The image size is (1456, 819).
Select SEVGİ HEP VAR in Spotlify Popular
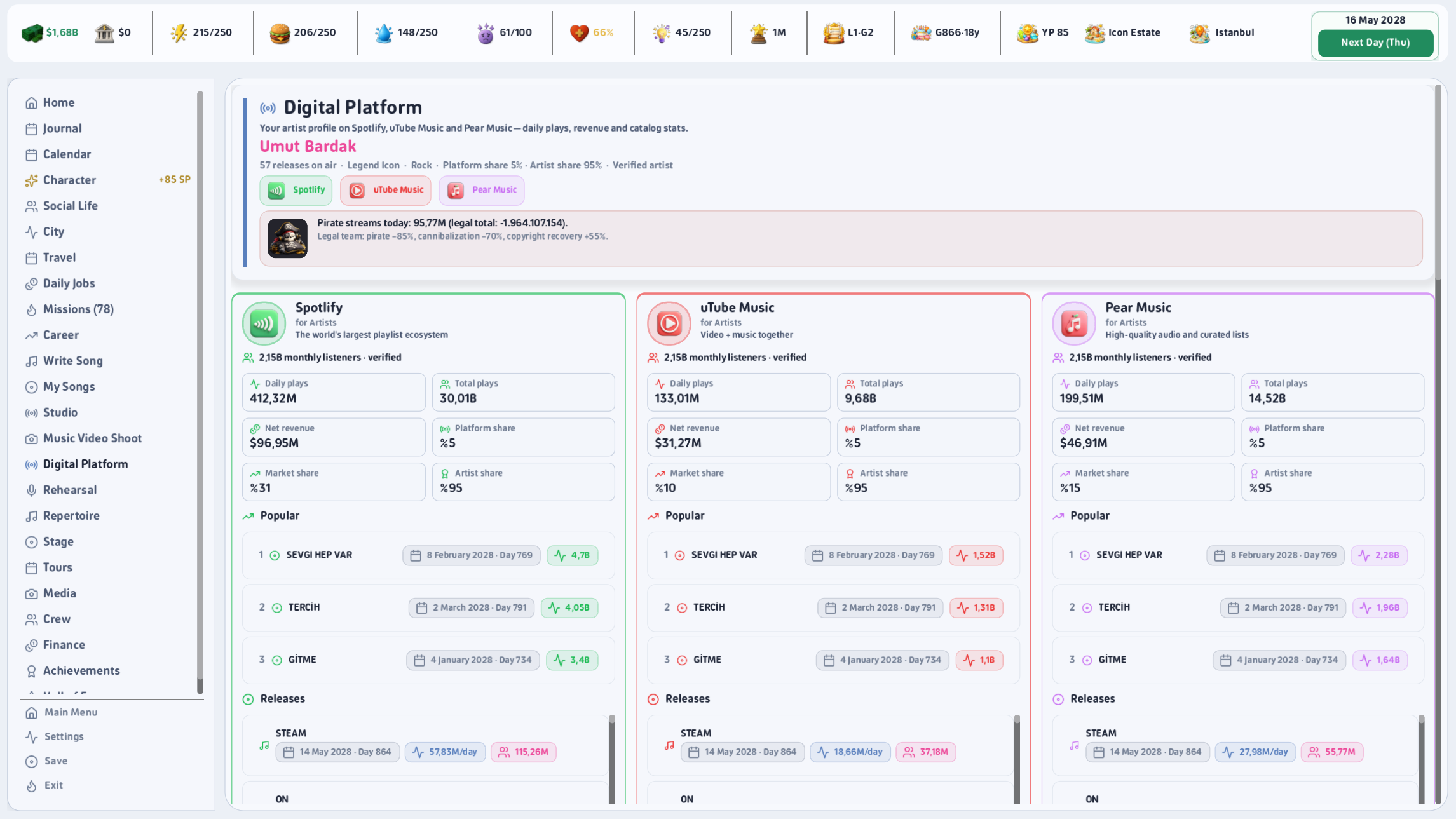point(428,555)
